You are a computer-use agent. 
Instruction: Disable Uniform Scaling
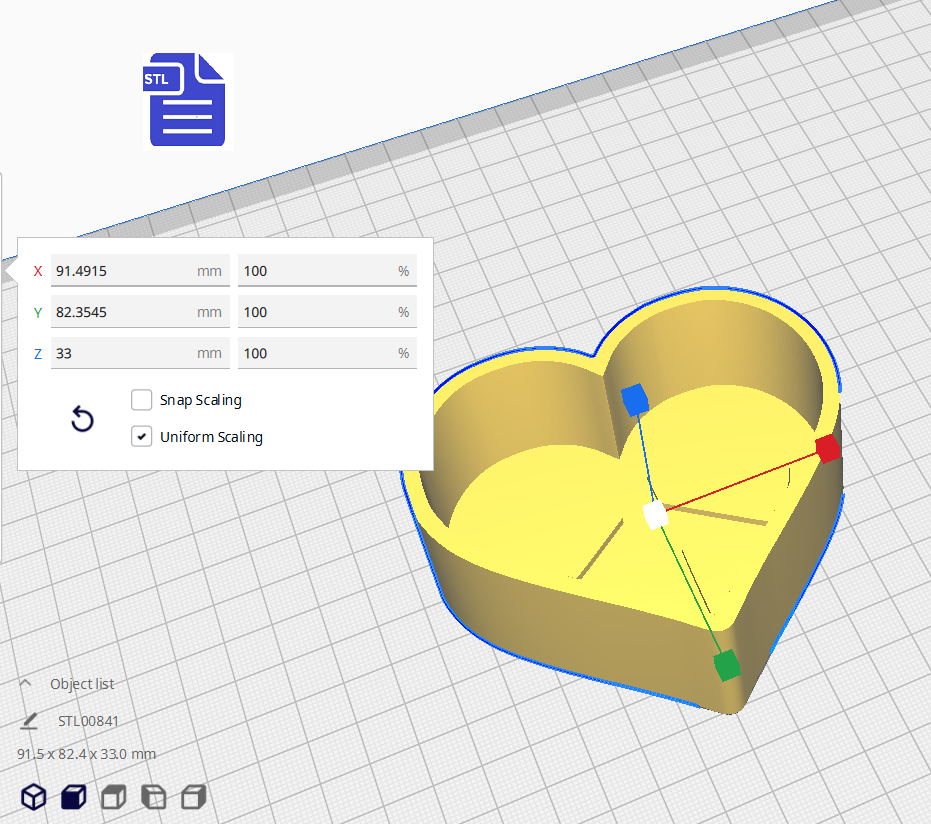[141, 436]
